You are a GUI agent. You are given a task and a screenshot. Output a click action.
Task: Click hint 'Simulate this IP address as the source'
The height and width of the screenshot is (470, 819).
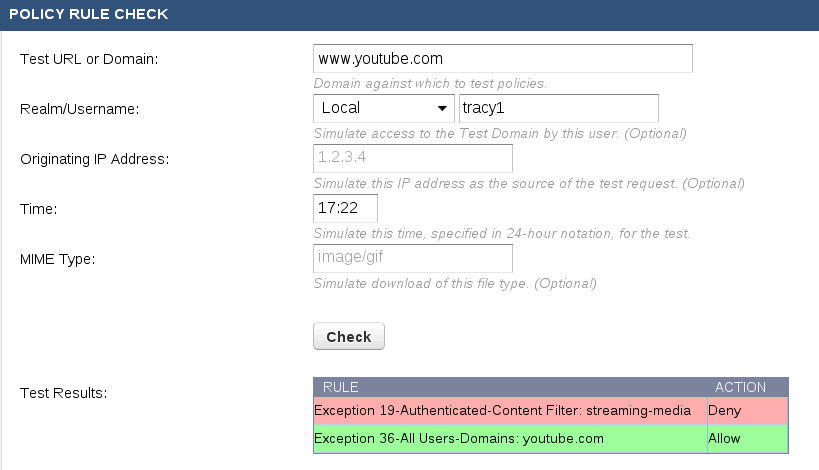(529, 184)
